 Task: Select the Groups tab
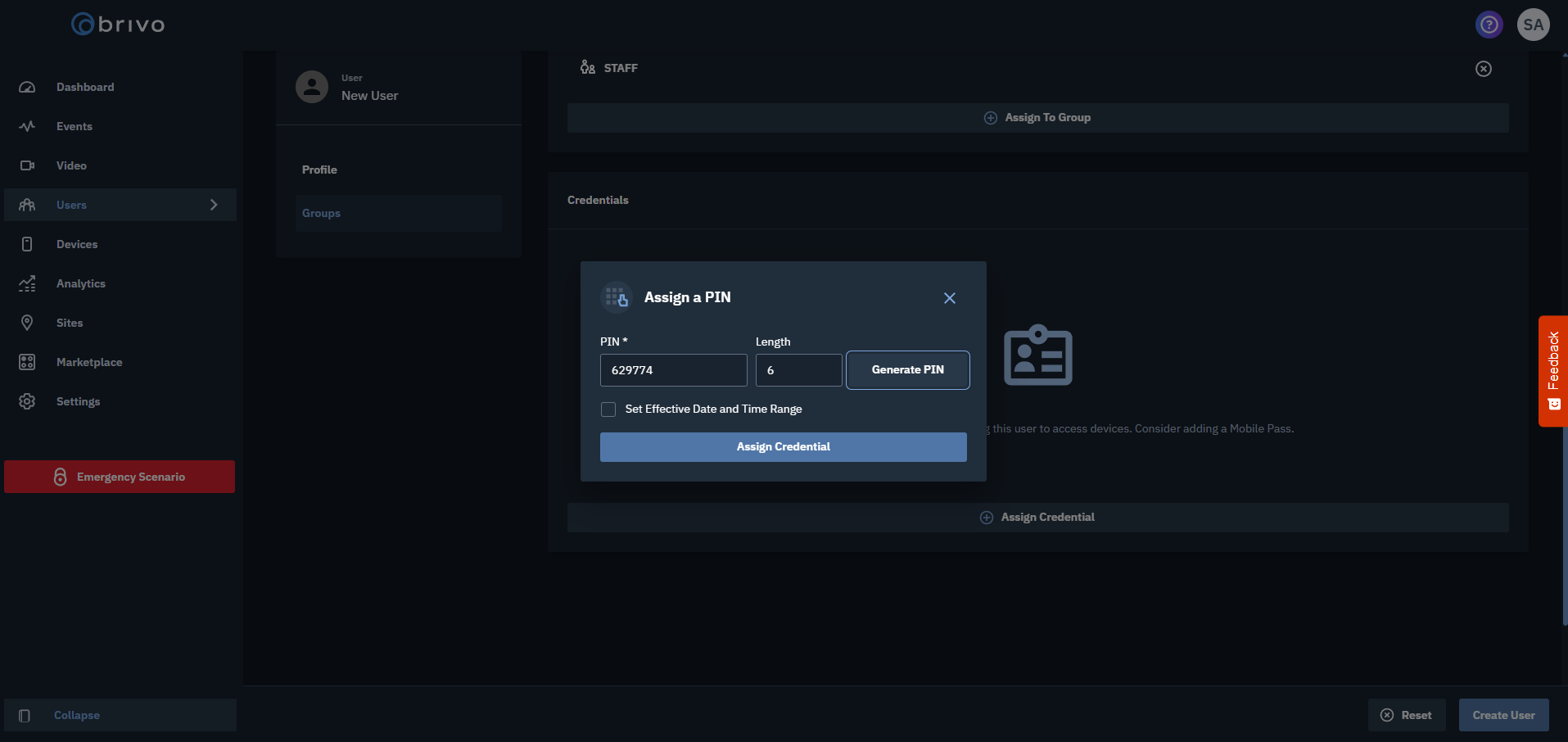coord(321,213)
